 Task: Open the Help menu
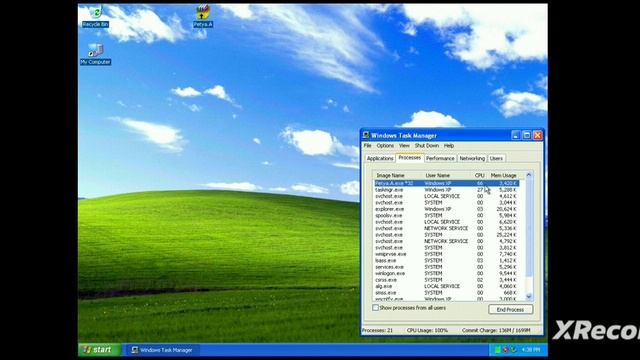point(449,146)
